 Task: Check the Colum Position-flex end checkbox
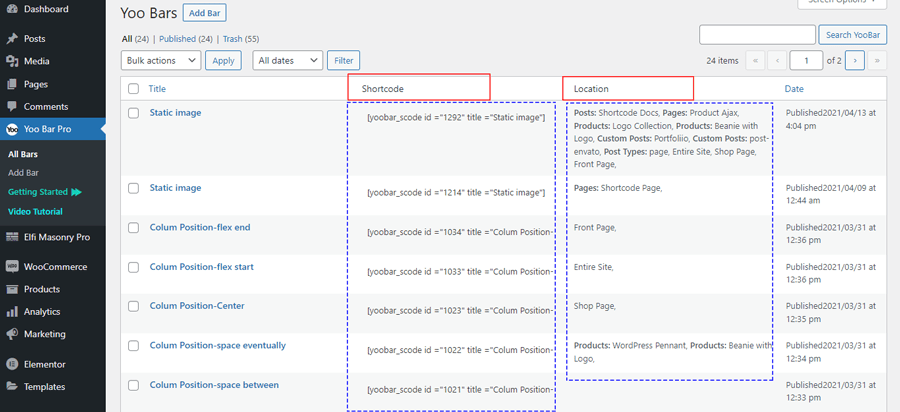133,228
